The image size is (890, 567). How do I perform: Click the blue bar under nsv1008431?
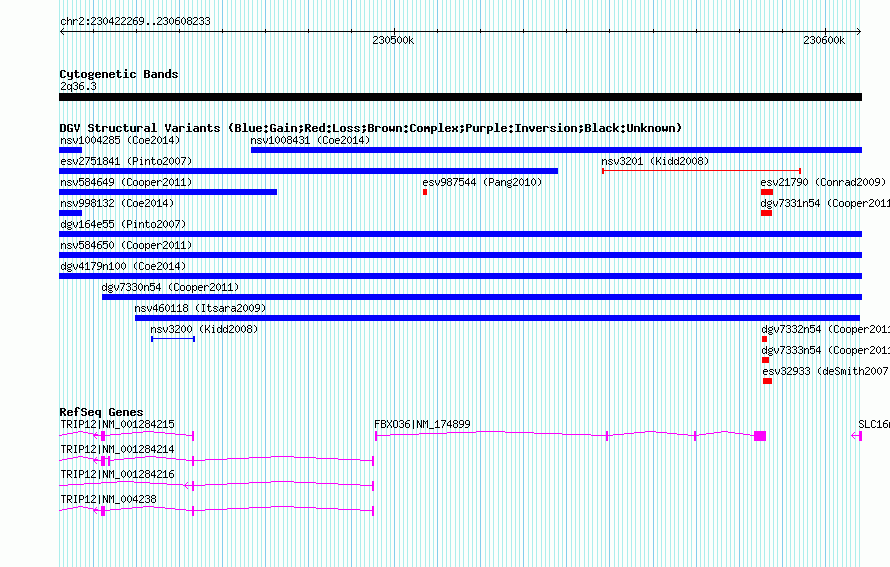tap(556, 150)
